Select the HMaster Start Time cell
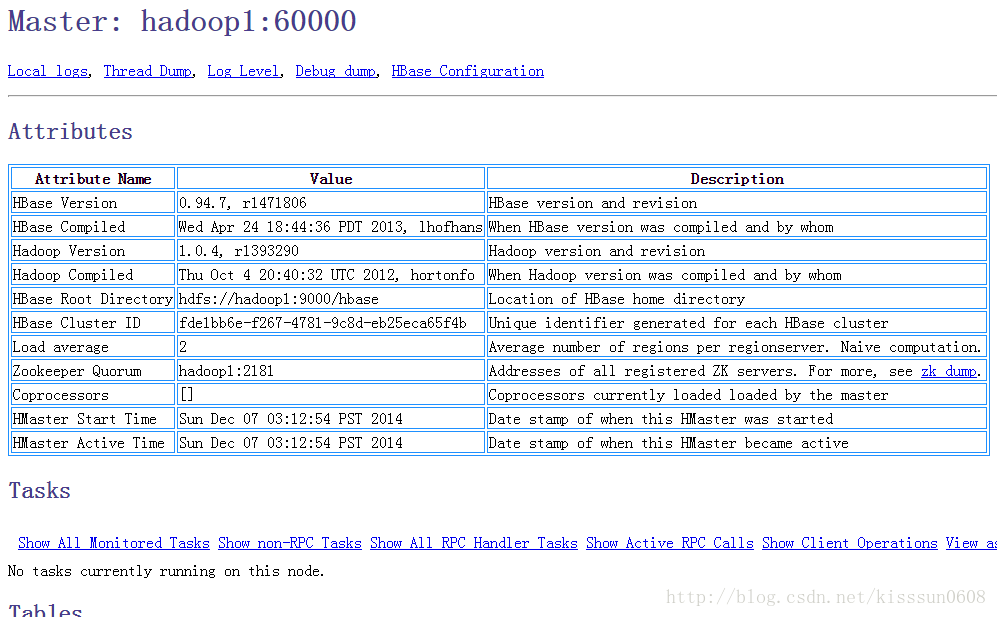 pos(93,419)
